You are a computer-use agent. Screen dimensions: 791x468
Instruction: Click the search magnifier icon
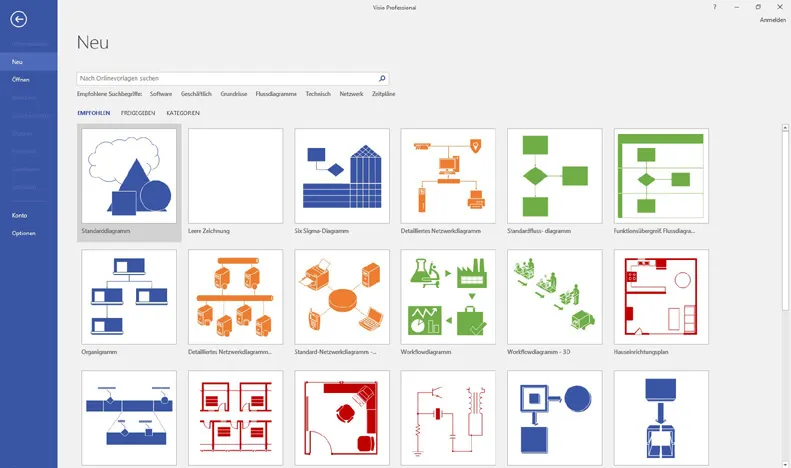382,78
